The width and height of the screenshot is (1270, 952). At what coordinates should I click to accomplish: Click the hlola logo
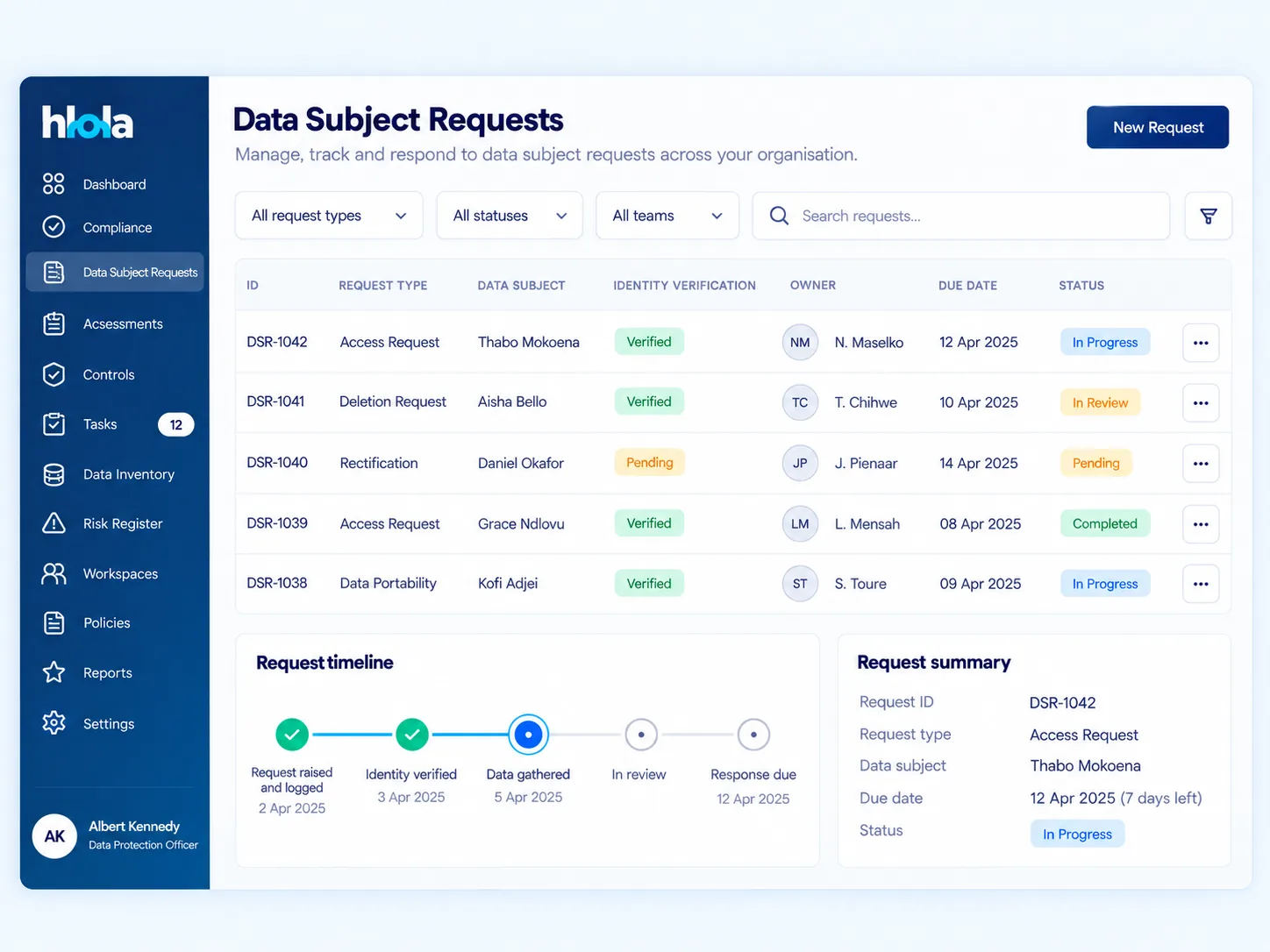88,123
